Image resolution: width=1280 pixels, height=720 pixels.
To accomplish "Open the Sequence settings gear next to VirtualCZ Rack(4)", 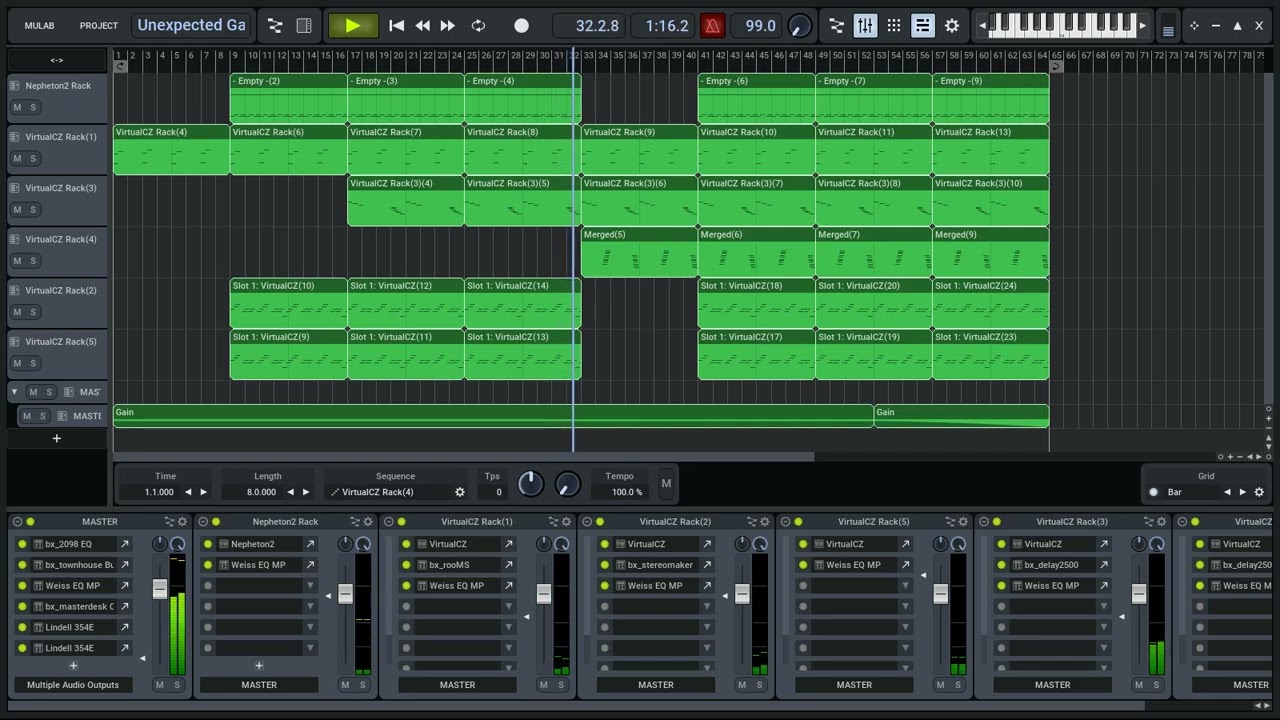I will click(x=460, y=492).
